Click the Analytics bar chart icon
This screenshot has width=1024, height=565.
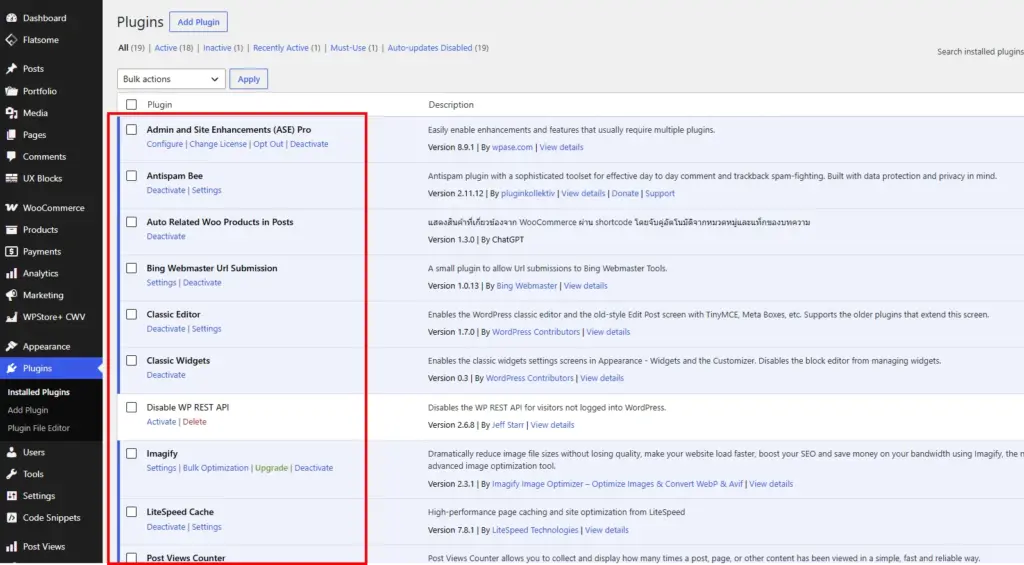click(12, 273)
